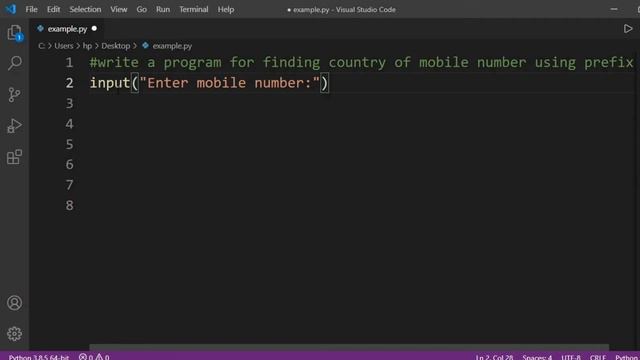Click Desktop in the breadcrumb path
The width and height of the screenshot is (640, 360).
click(116, 46)
